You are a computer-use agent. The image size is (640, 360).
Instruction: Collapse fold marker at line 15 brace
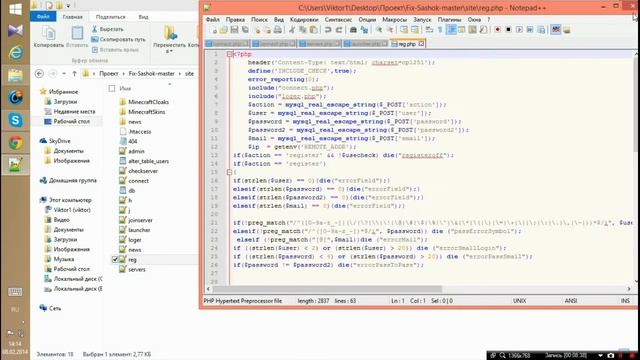pos(229,172)
